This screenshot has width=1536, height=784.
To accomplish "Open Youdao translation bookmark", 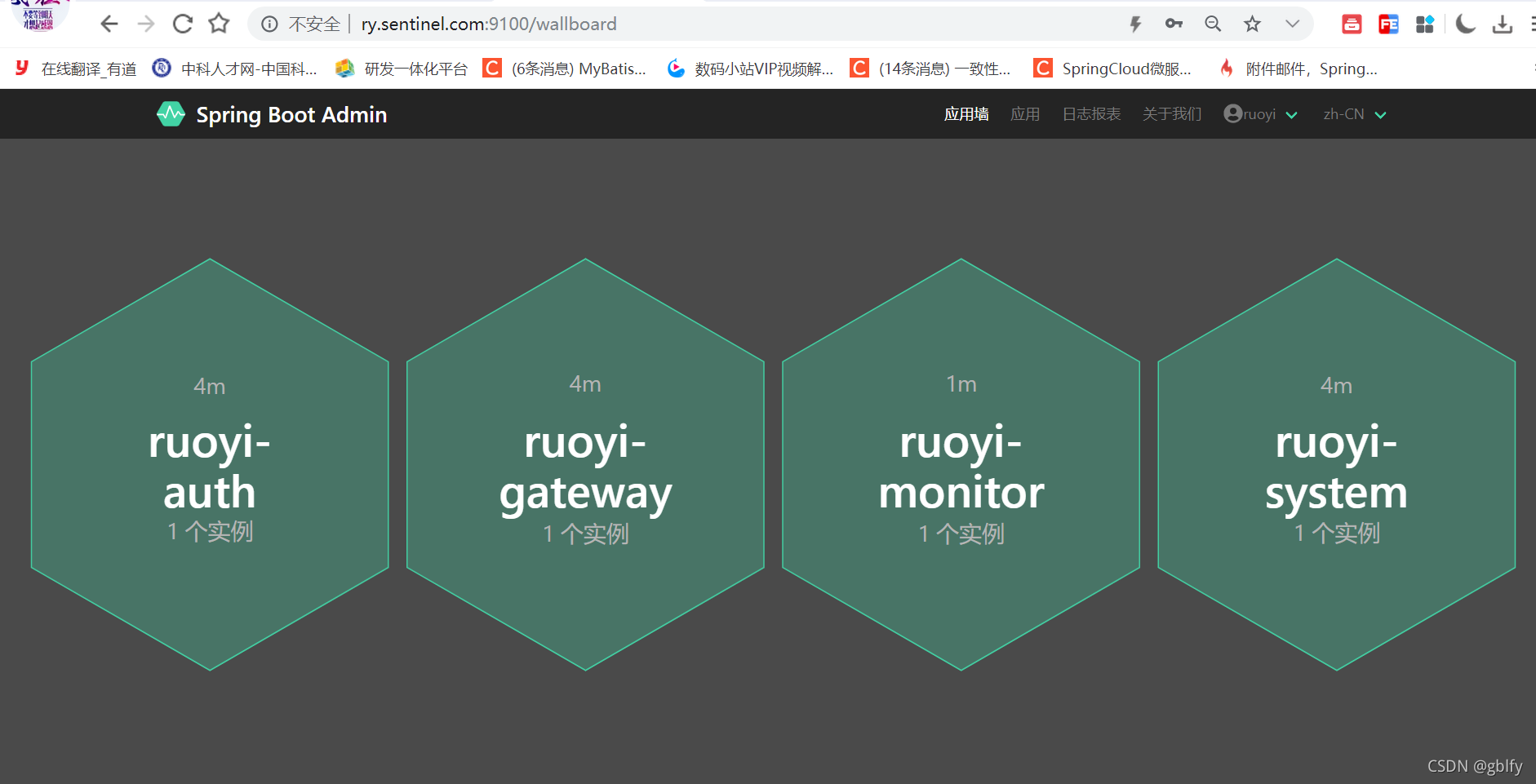I will [75, 69].
